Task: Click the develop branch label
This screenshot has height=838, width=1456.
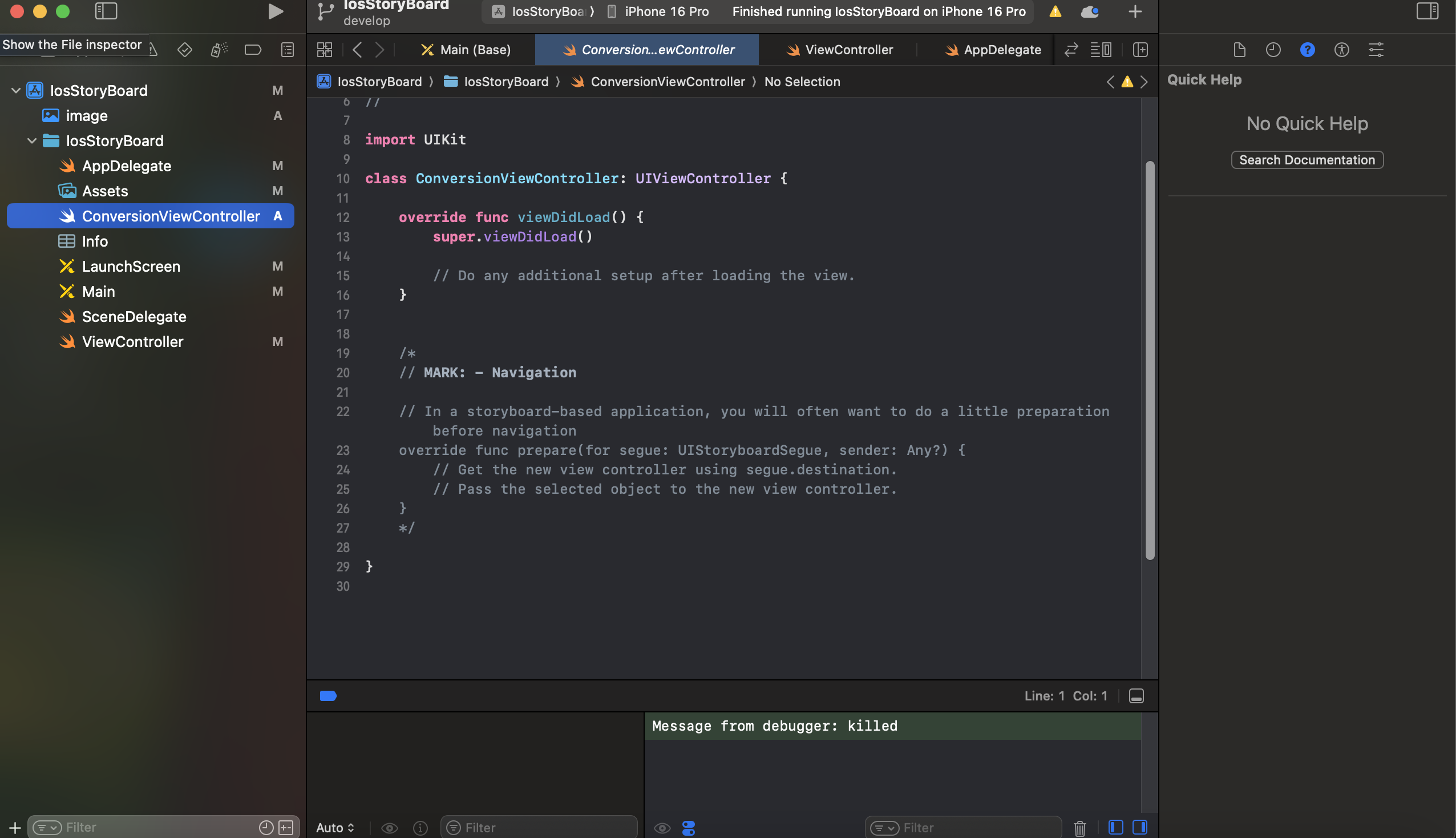Action: [367, 21]
